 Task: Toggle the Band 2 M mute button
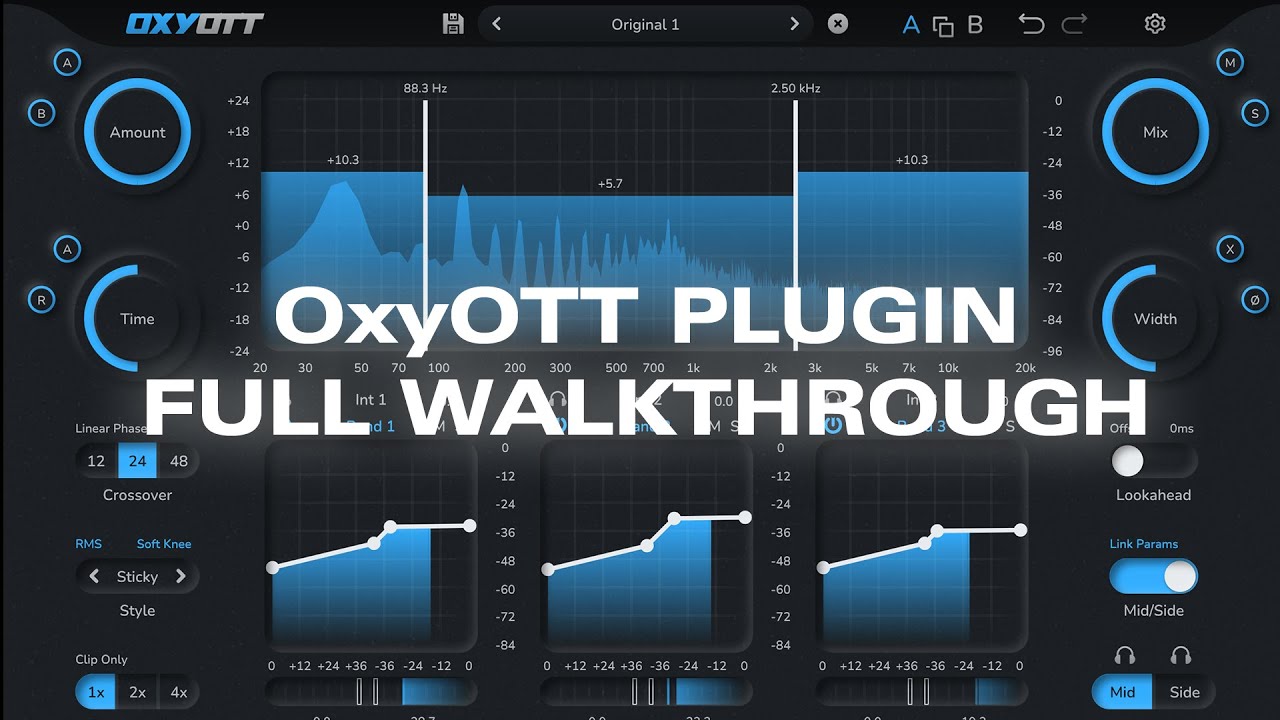[714, 427]
